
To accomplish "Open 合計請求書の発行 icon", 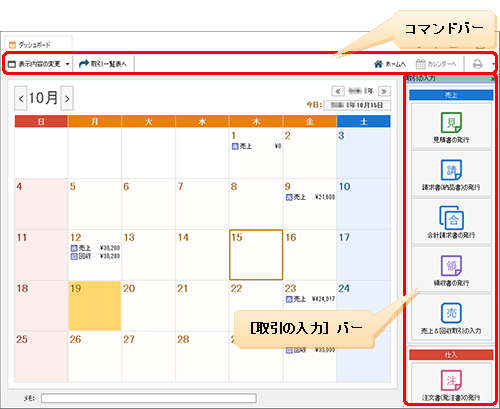I will click(451, 221).
